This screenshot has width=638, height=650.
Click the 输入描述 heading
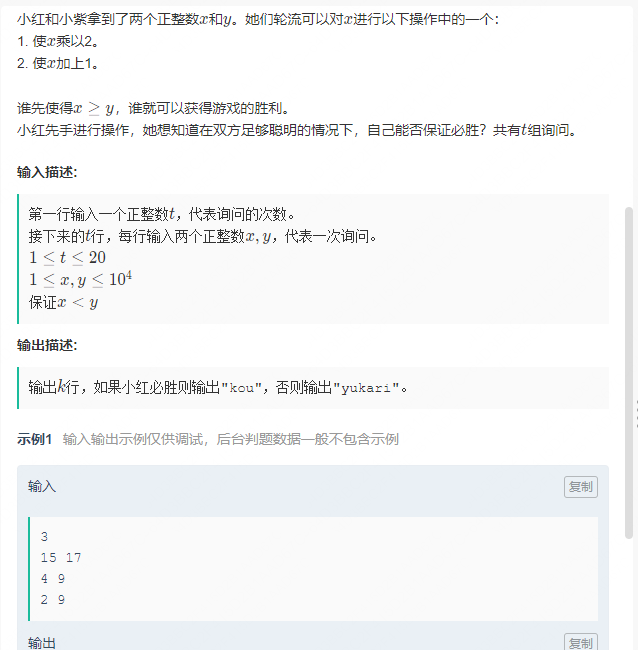[47, 172]
